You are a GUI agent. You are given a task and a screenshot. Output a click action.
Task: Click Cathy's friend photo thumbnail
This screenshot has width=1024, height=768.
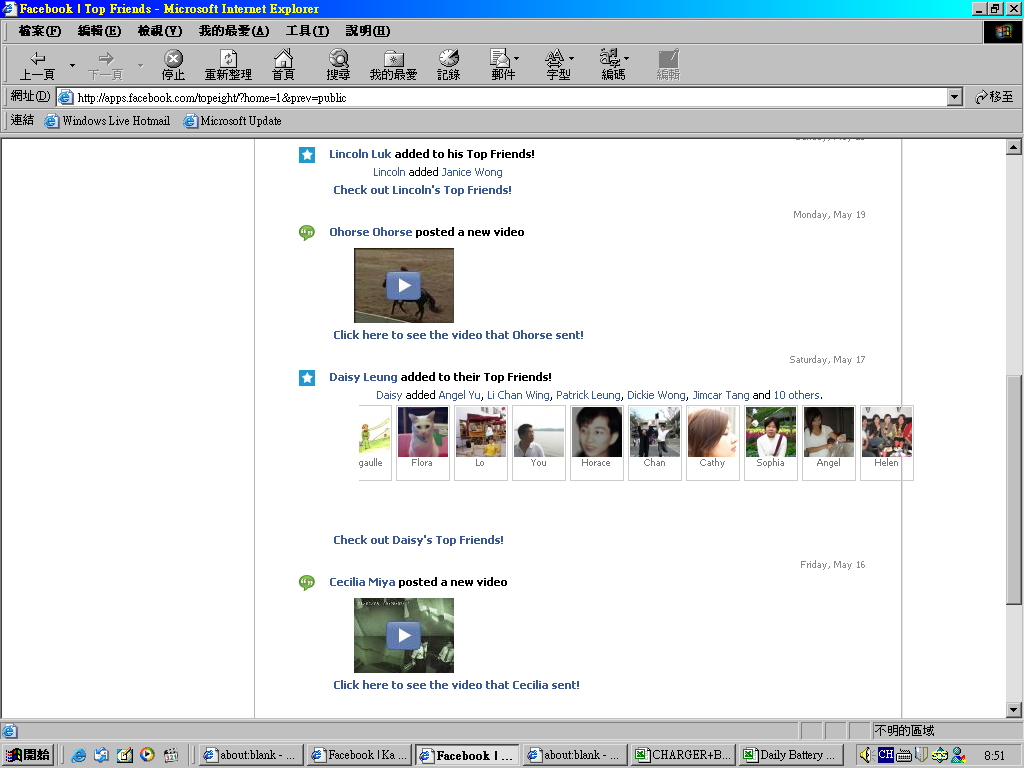(713, 432)
